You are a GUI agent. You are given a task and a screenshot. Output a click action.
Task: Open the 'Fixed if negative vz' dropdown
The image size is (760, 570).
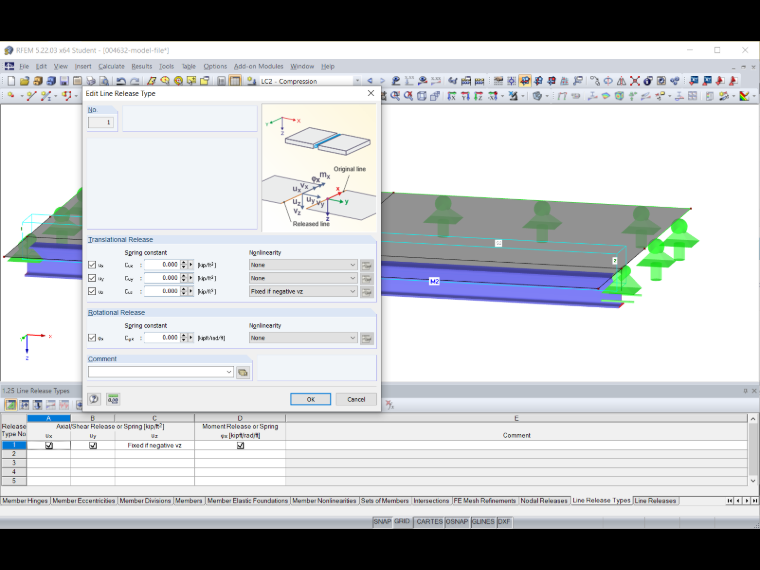(303, 291)
